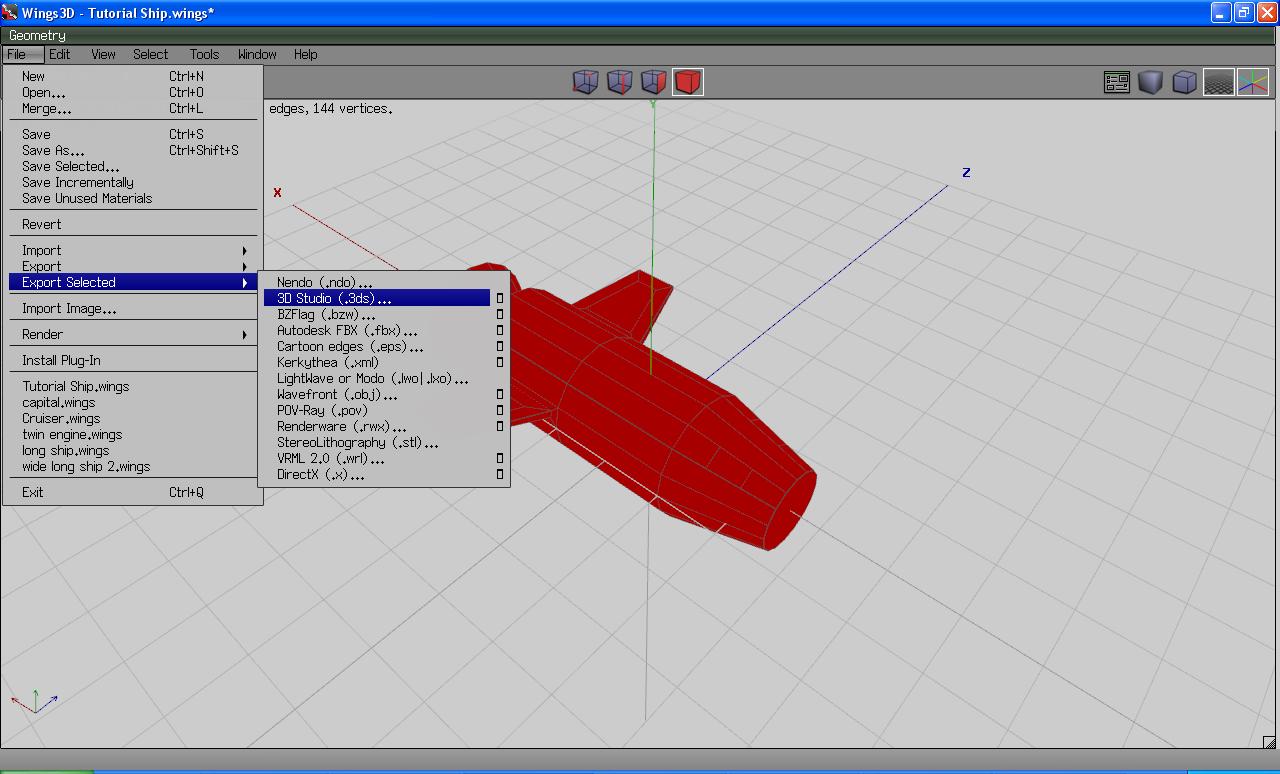Screen dimensions: 1280x774
Task: Toggle the colored axes display icon
Action: (1252, 82)
